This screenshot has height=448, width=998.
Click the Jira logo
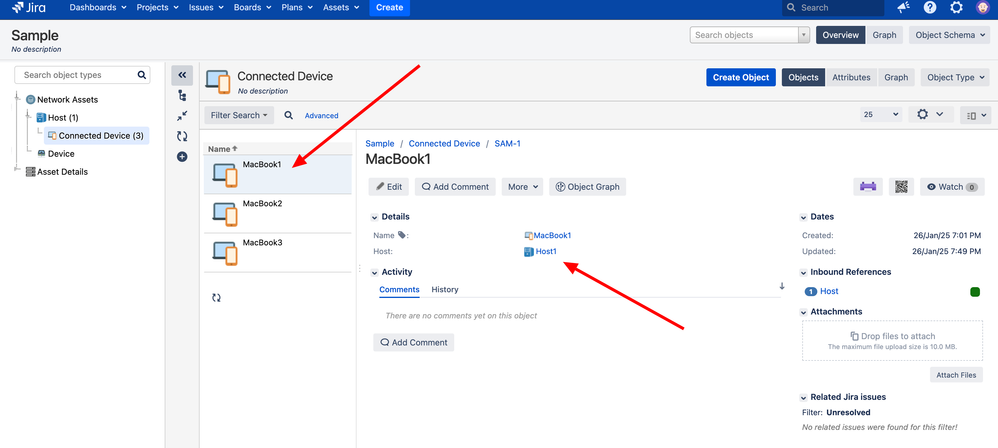pyautogui.click(x=29, y=8)
